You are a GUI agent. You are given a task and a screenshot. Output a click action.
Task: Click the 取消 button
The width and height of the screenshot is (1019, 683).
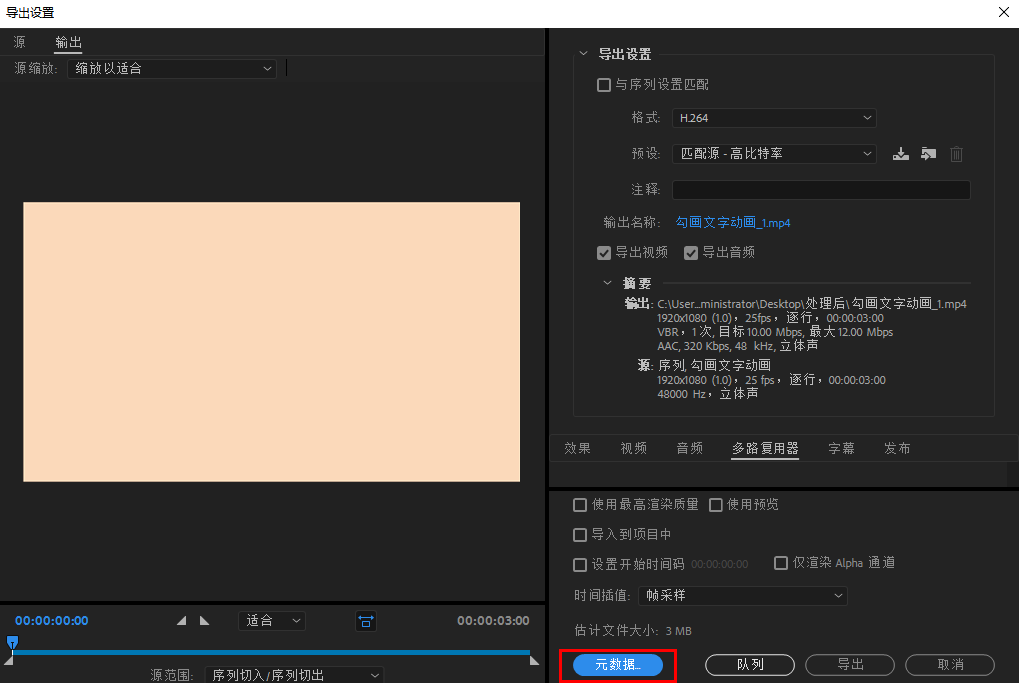click(950, 665)
